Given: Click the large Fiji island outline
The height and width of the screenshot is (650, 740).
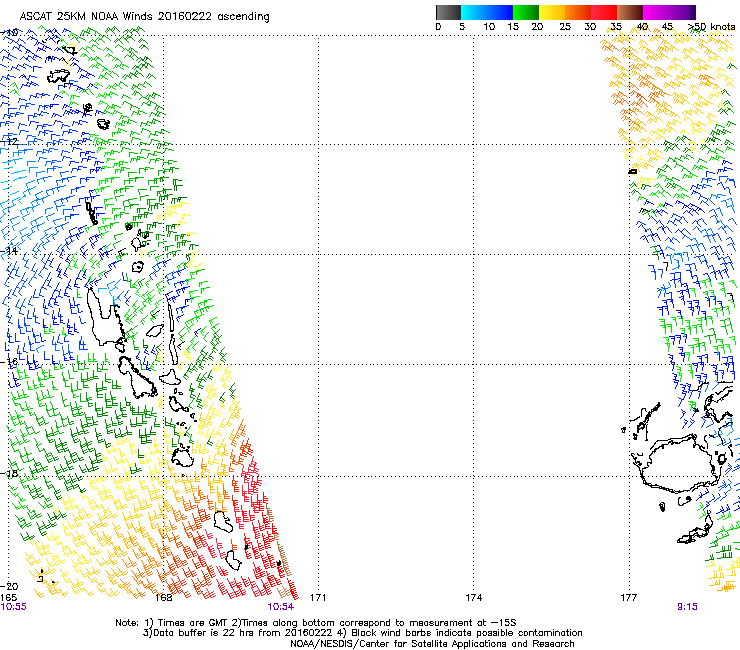Looking at the screenshot, I should click(680, 465).
